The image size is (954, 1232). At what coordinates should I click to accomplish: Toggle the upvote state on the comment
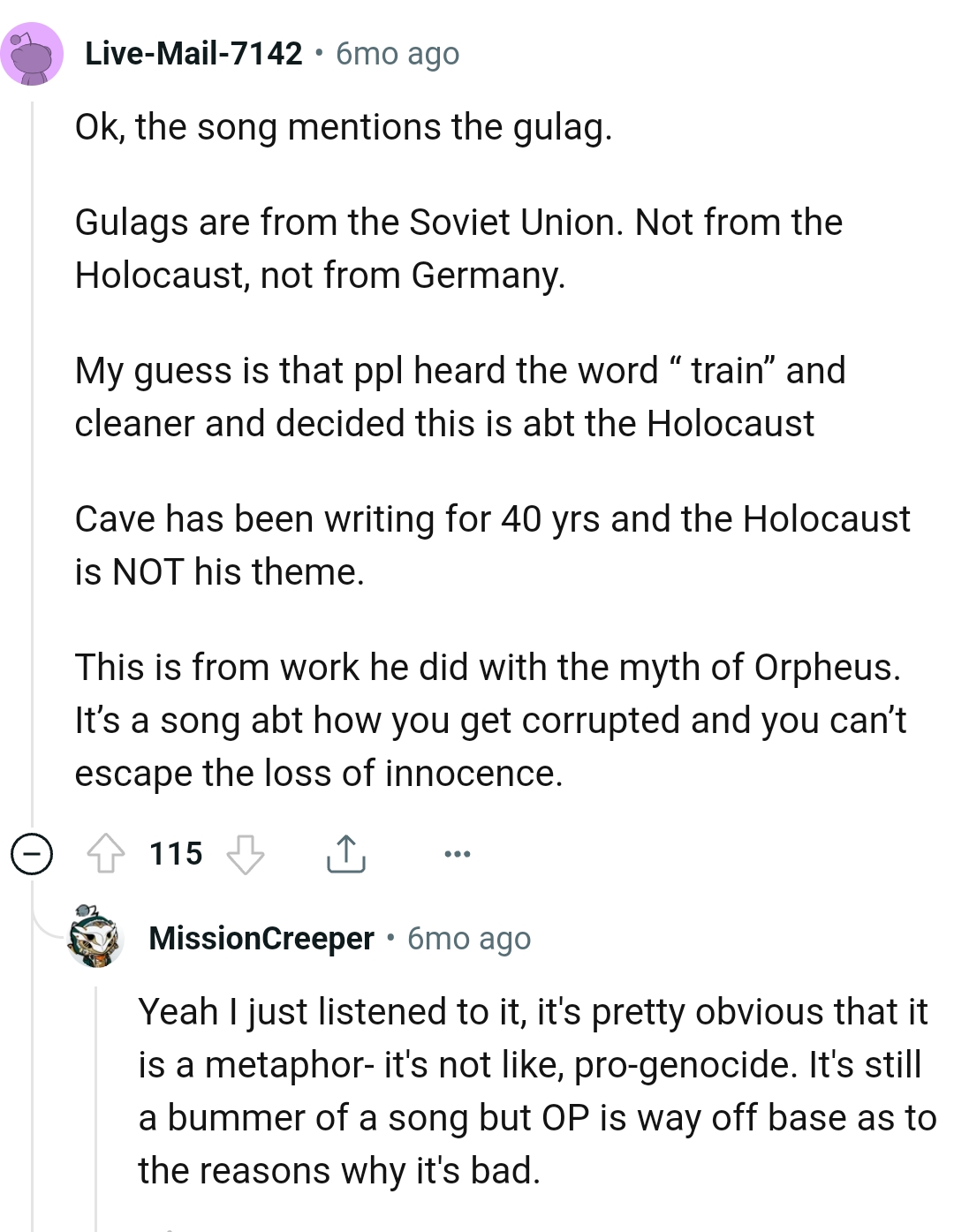[x=108, y=852]
